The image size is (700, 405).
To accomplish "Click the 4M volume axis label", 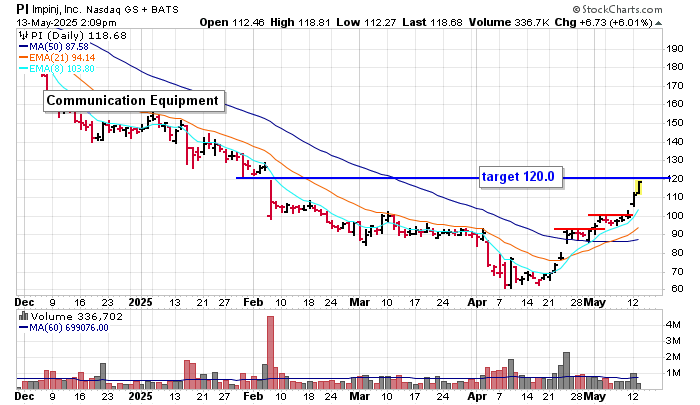I will [673, 325].
